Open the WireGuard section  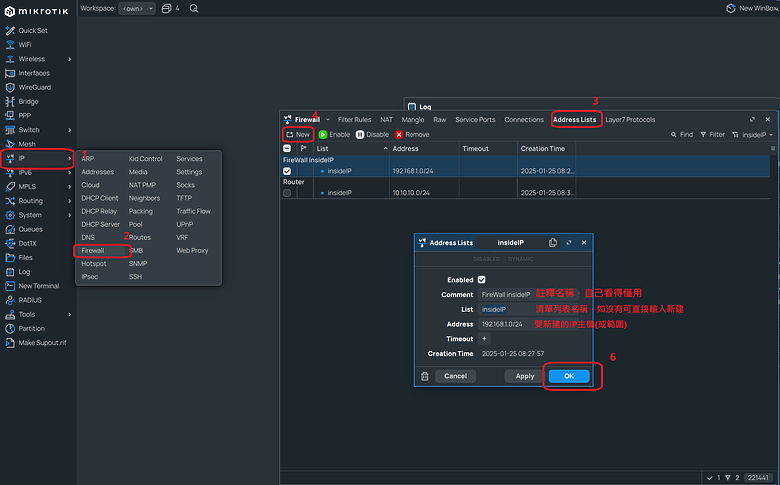click(x=28, y=88)
